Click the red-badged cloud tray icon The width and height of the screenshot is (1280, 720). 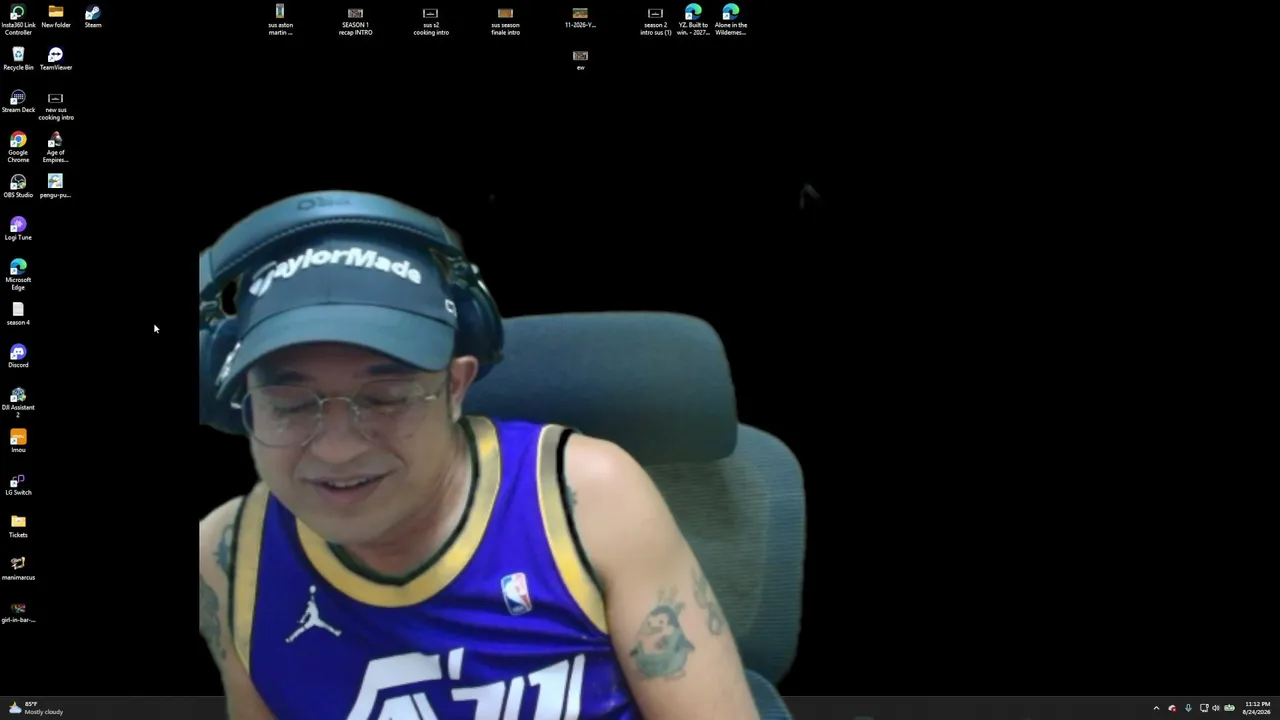click(x=1172, y=708)
